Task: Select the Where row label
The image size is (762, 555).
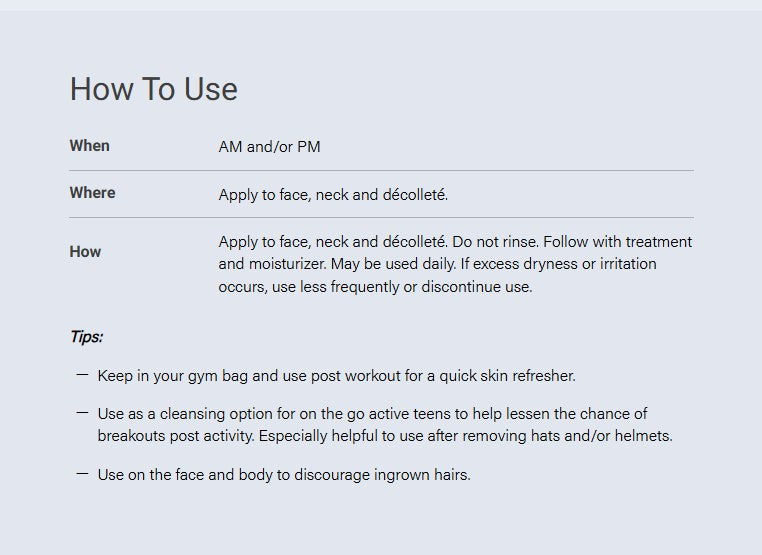Action: (92, 193)
